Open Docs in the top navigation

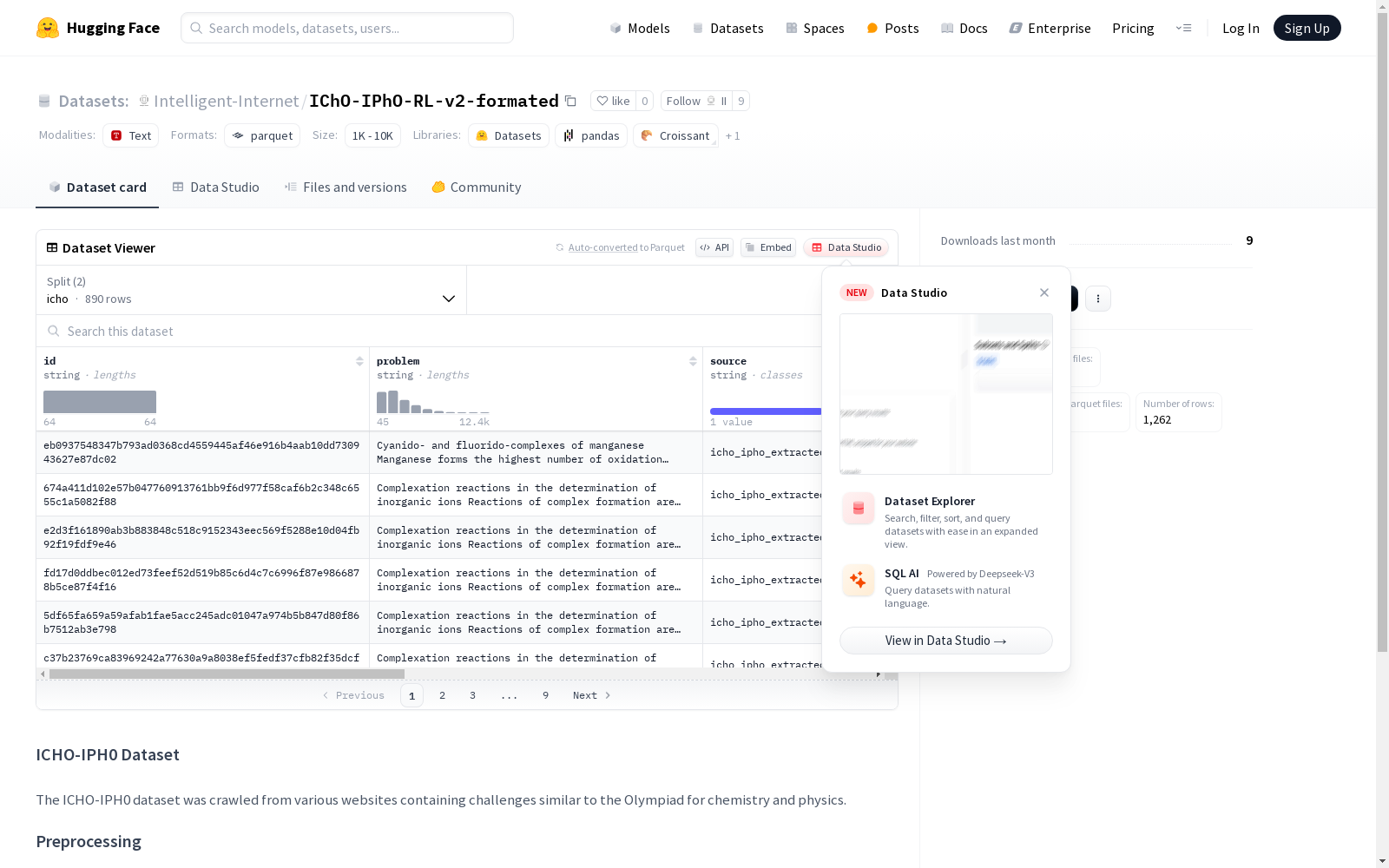pos(964,28)
